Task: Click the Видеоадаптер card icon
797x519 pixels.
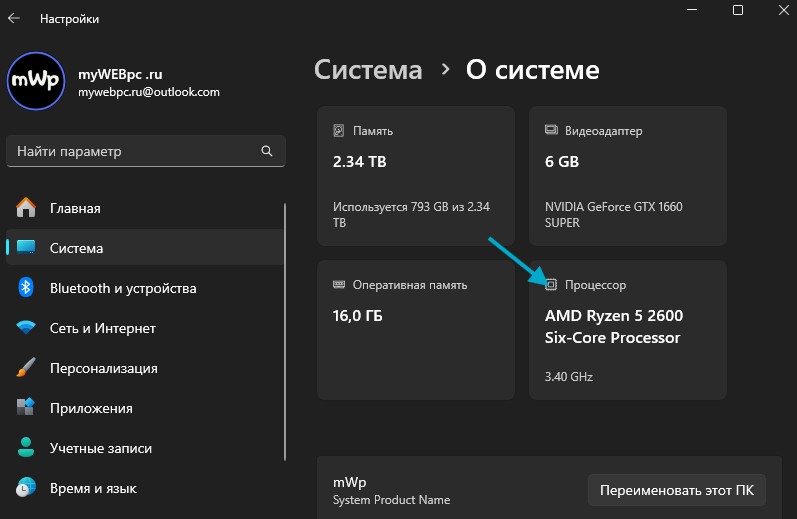Action: click(x=551, y=130)
